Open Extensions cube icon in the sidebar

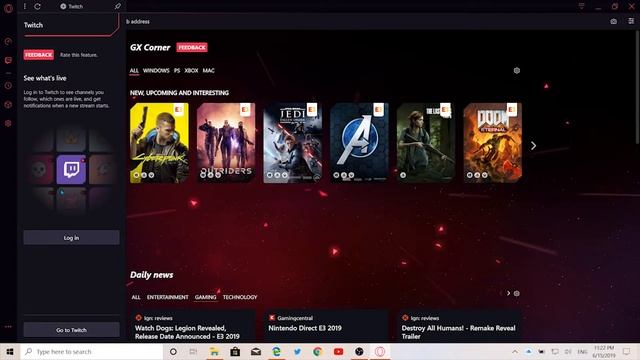tap(8, 104)
